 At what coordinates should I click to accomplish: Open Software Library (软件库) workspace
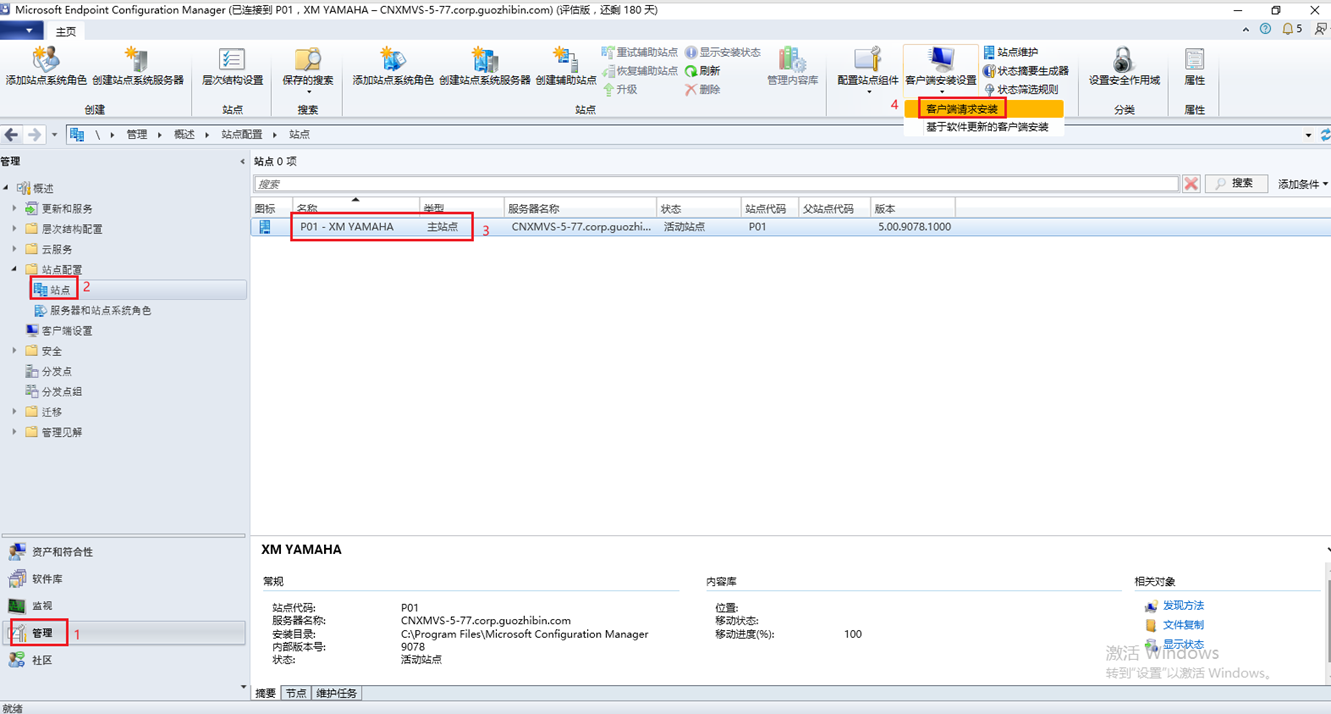[123, 579]
